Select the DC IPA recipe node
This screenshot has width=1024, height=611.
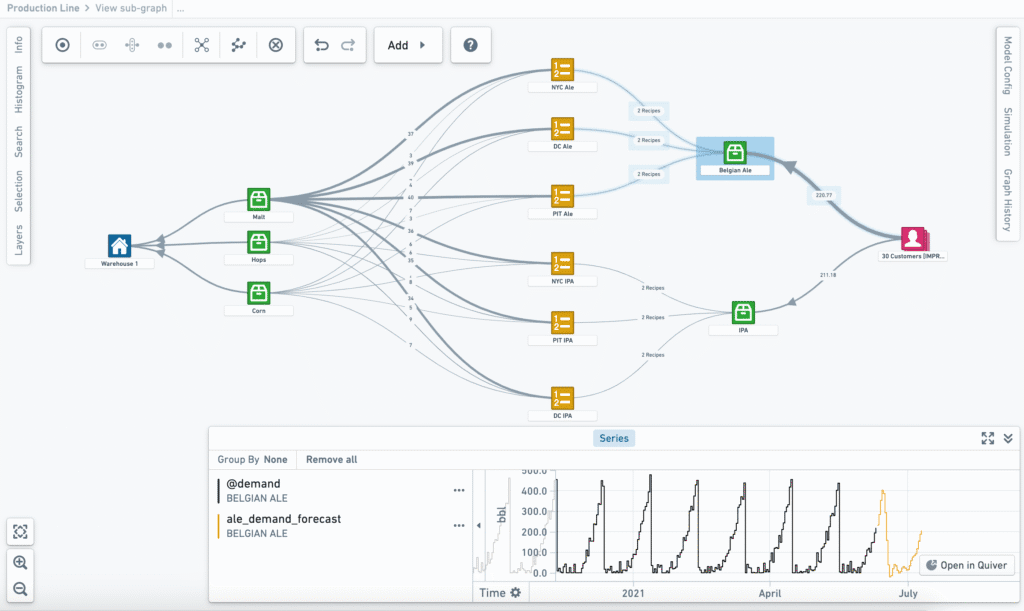pos(562,398)
